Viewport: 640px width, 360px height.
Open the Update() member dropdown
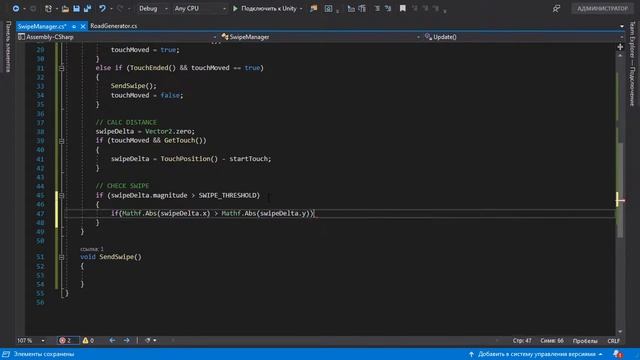pos(523,37)
